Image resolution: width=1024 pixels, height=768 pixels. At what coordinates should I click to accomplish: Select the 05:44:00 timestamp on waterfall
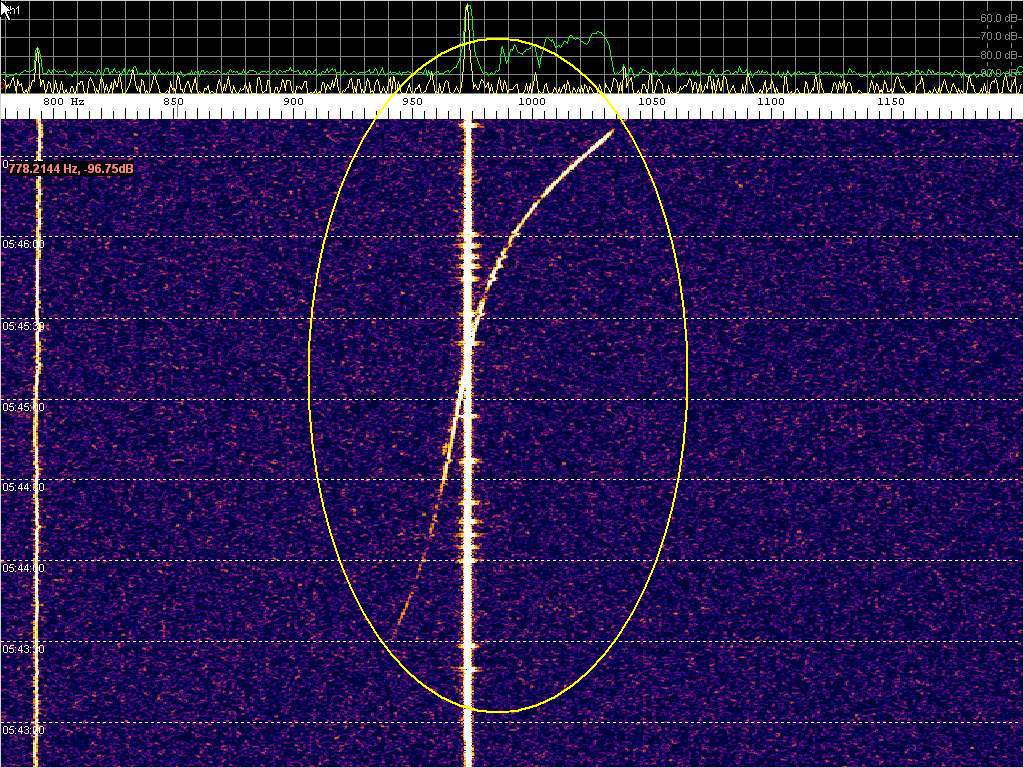[x=24, y=568]
